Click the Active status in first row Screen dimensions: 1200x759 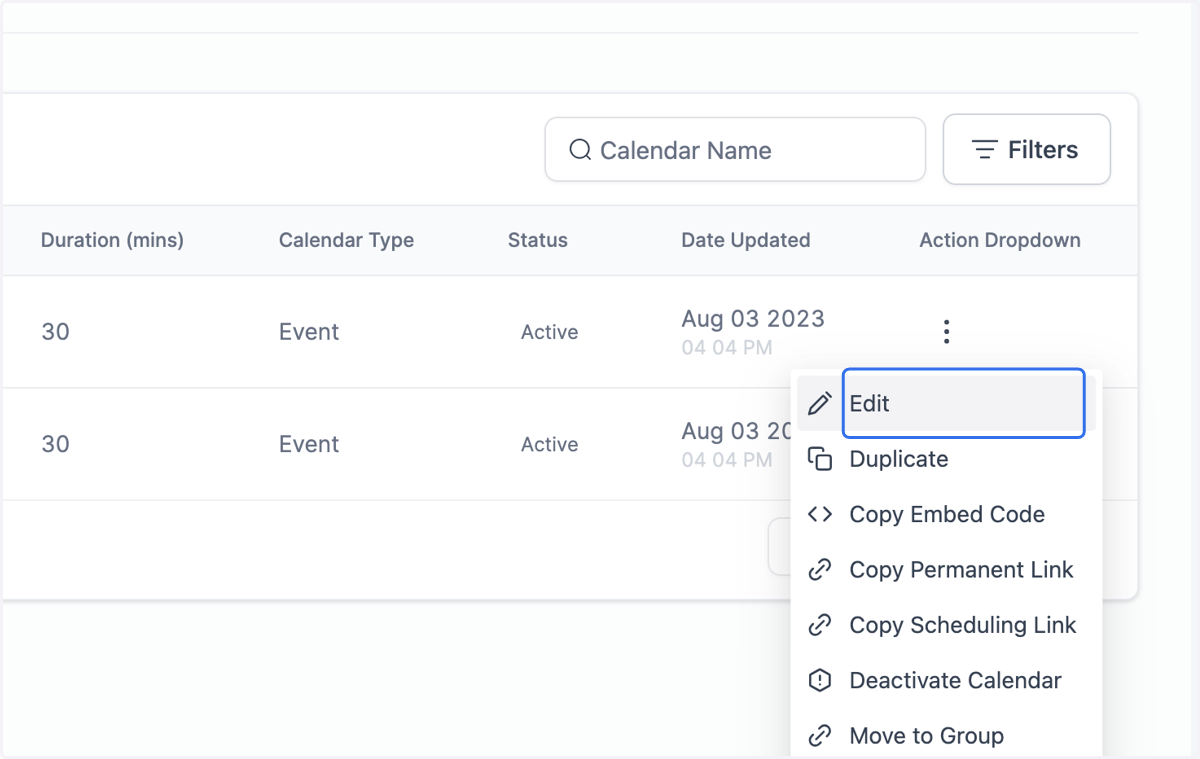click(549, 332)
